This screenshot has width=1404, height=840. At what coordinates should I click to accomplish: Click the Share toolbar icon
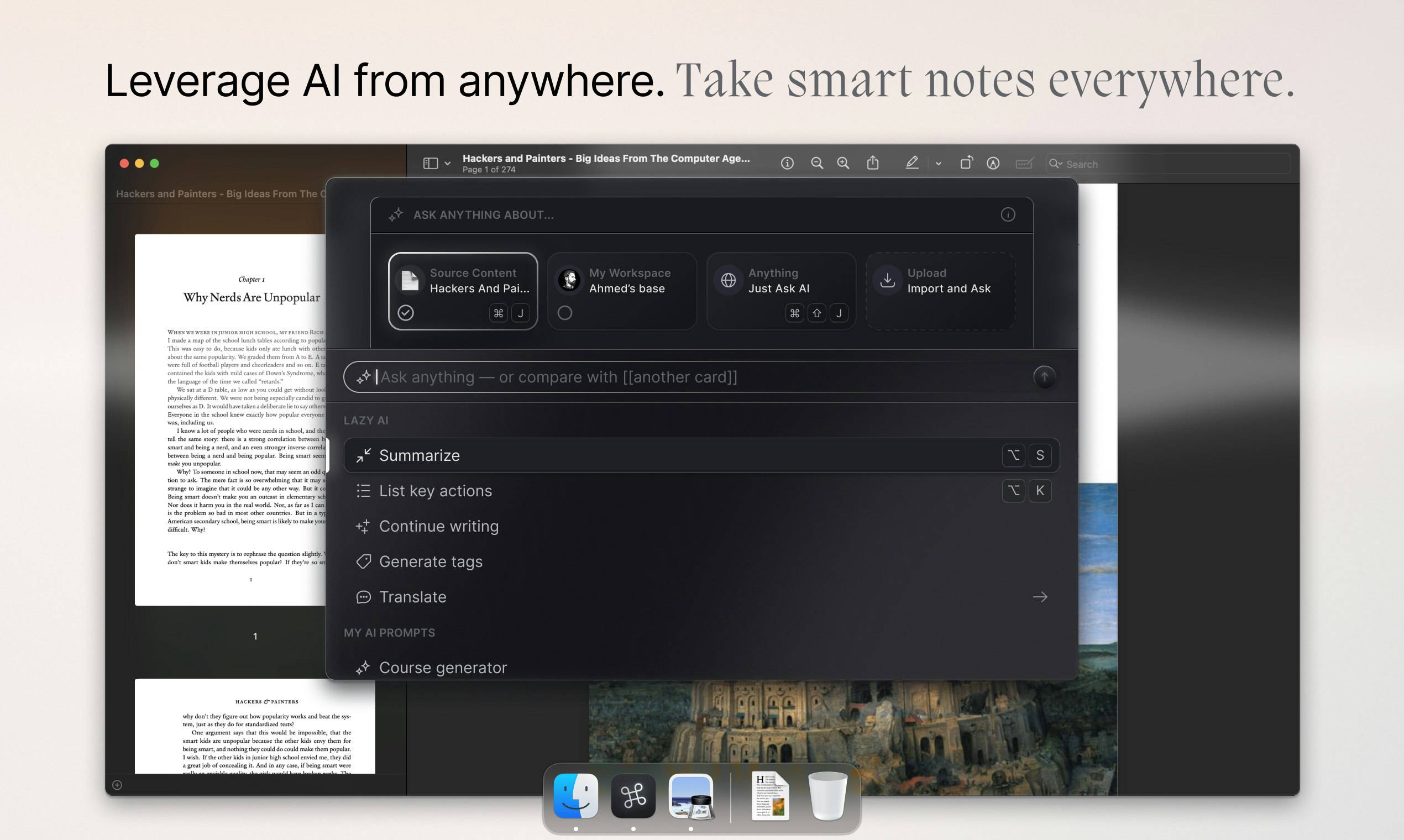(872, 164)
